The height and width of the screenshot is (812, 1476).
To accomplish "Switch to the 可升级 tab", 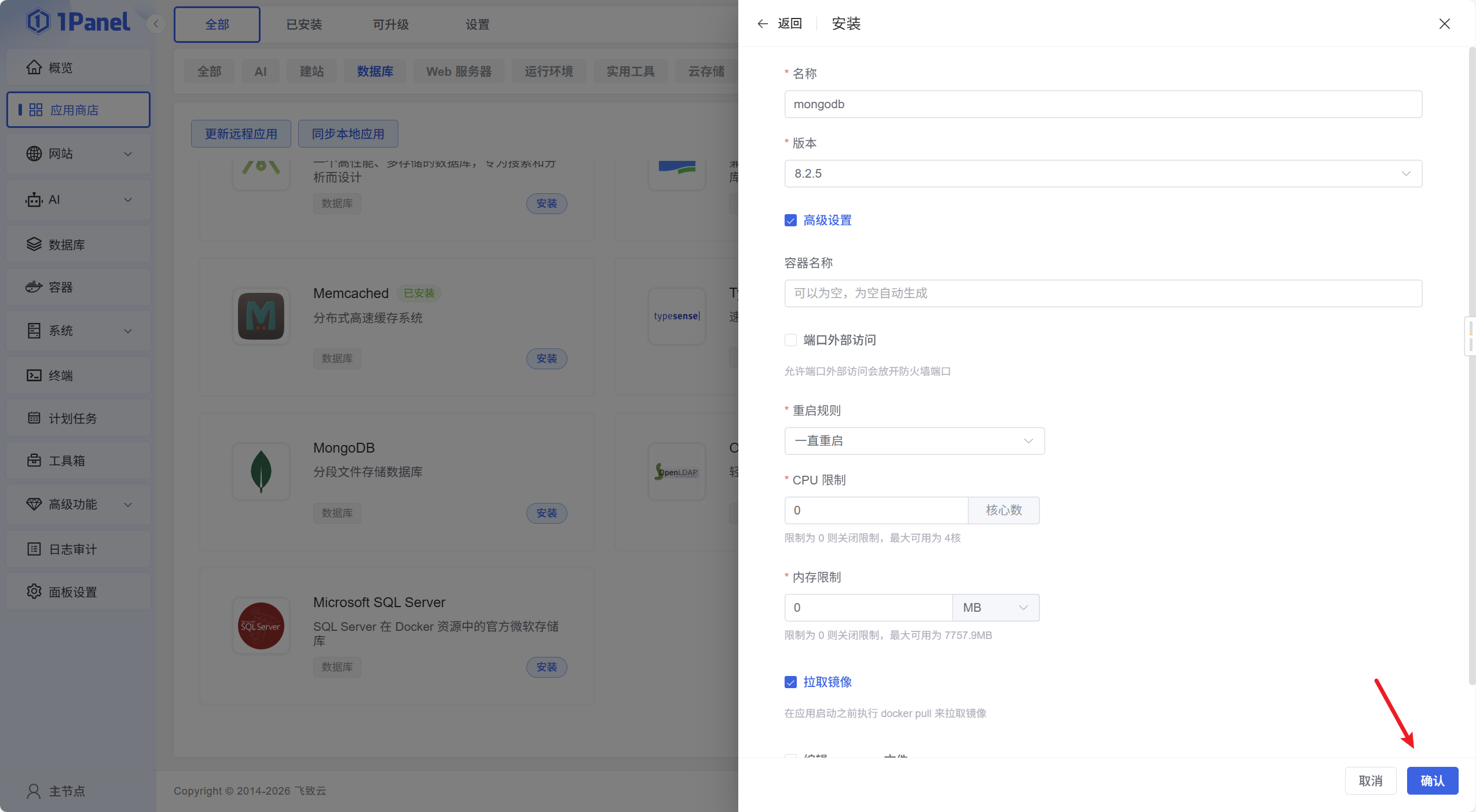I will click(x=391, y=24).
